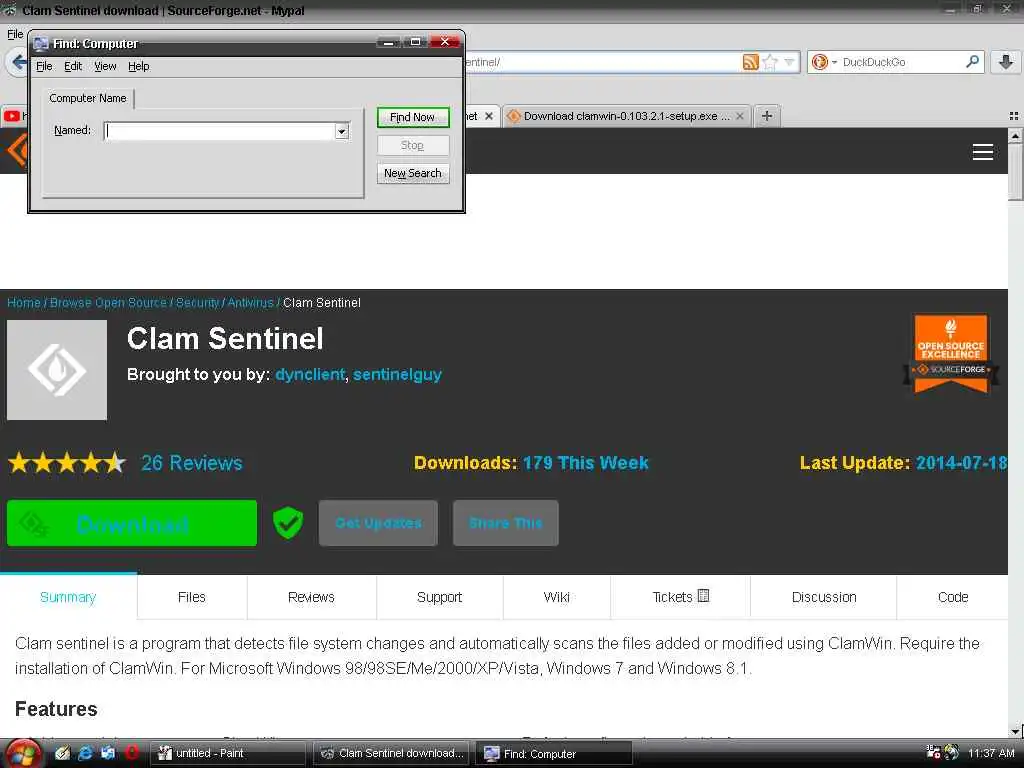Click the Last Update date 2014-07-18
This screenshot has height=768, width=1024.
(x=961, y=462)
